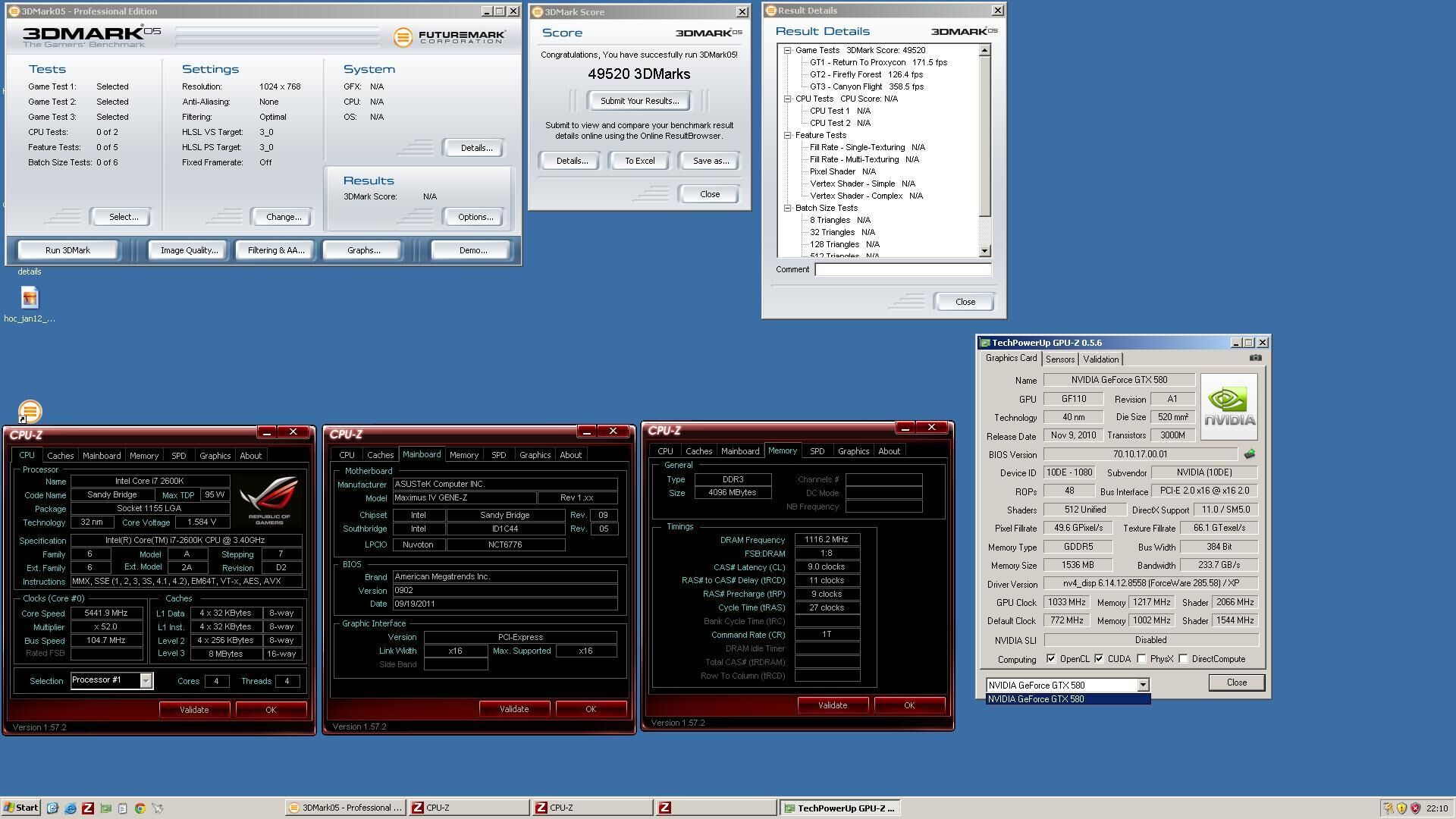The height and width of the screenshot is (819, 1456).
Task: Click the Comment input field
Action: (902, 269)
